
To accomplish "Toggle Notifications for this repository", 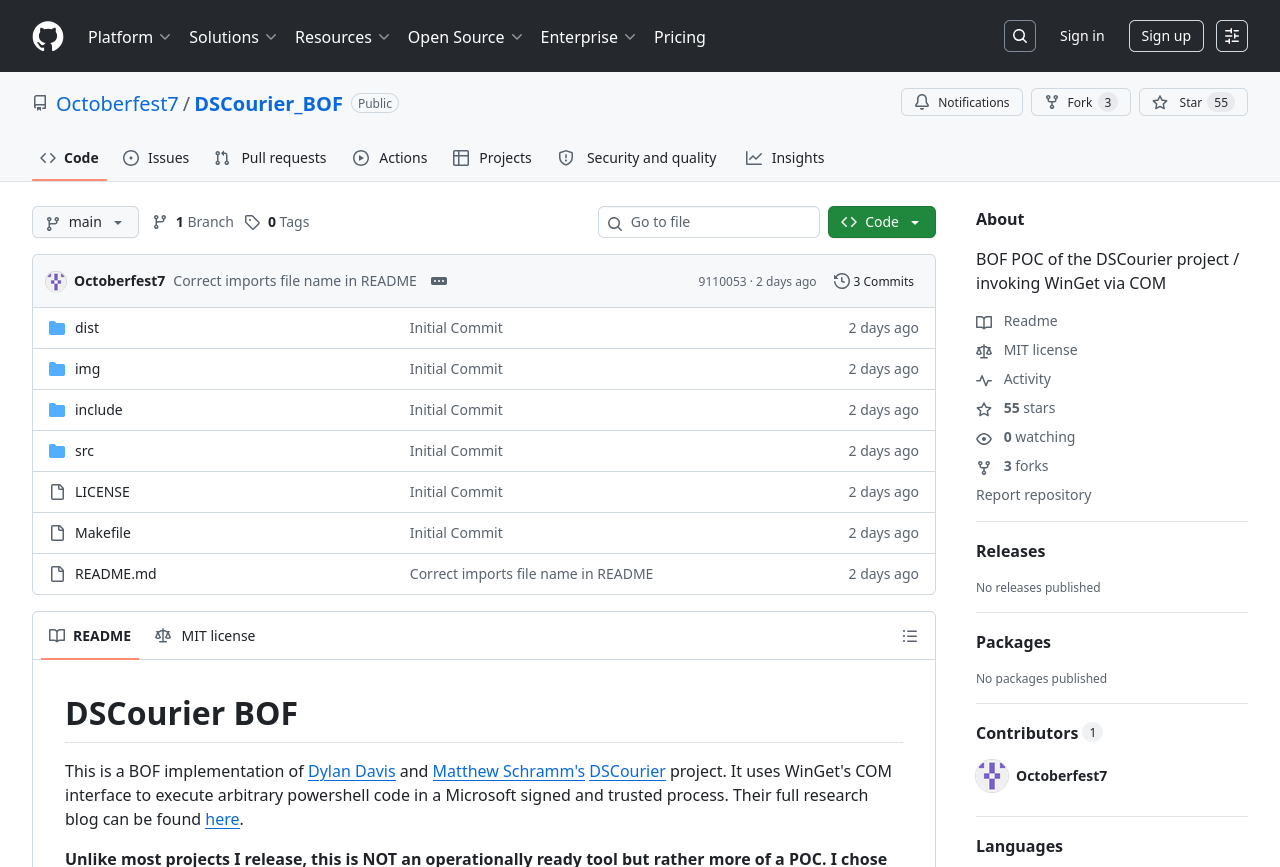I will [961, 102].
